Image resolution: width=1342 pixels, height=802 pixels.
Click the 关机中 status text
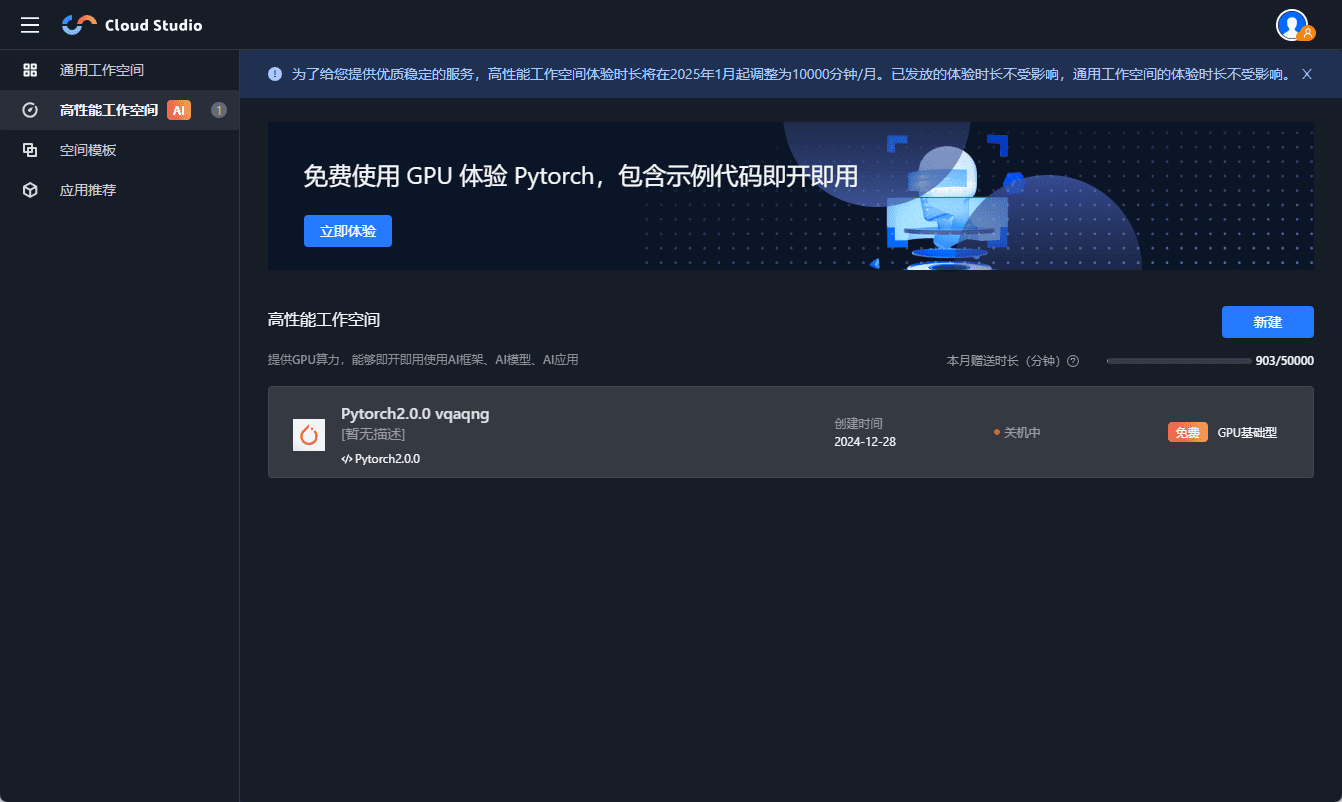tap(1022, 432)
